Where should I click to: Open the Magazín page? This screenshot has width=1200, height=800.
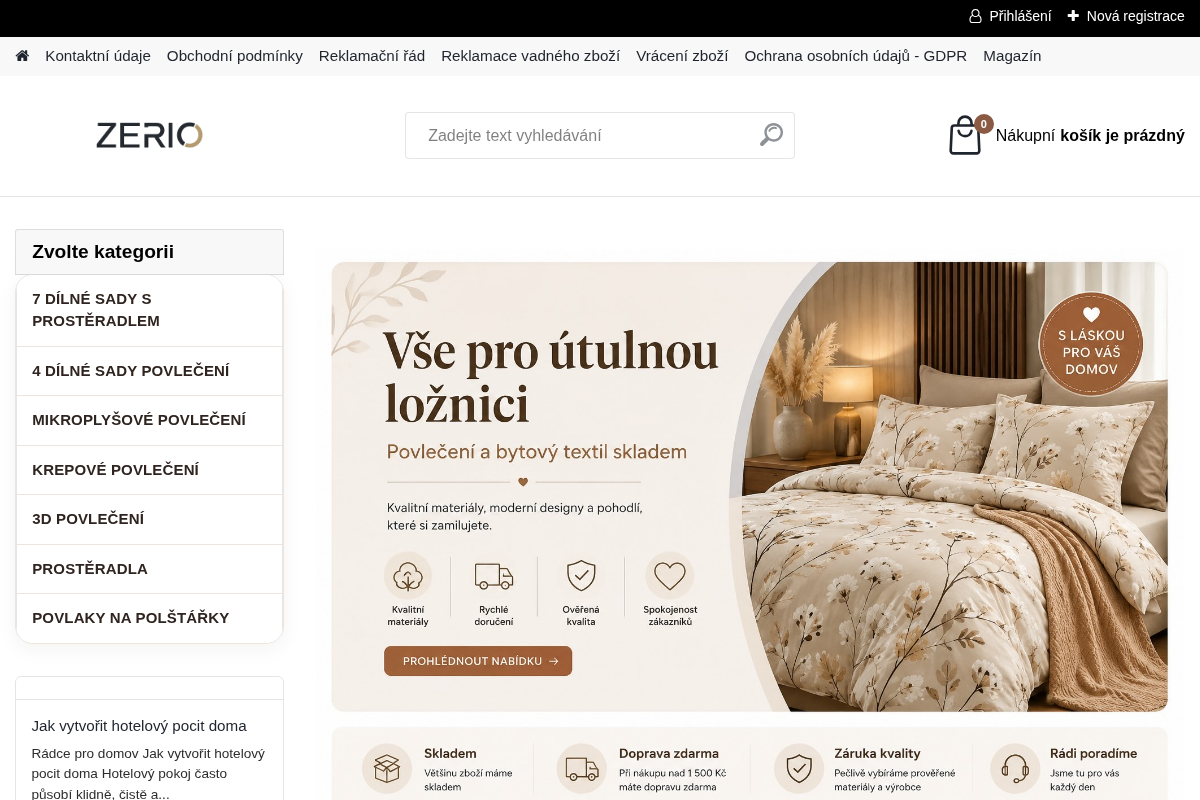coord(1012,56)
